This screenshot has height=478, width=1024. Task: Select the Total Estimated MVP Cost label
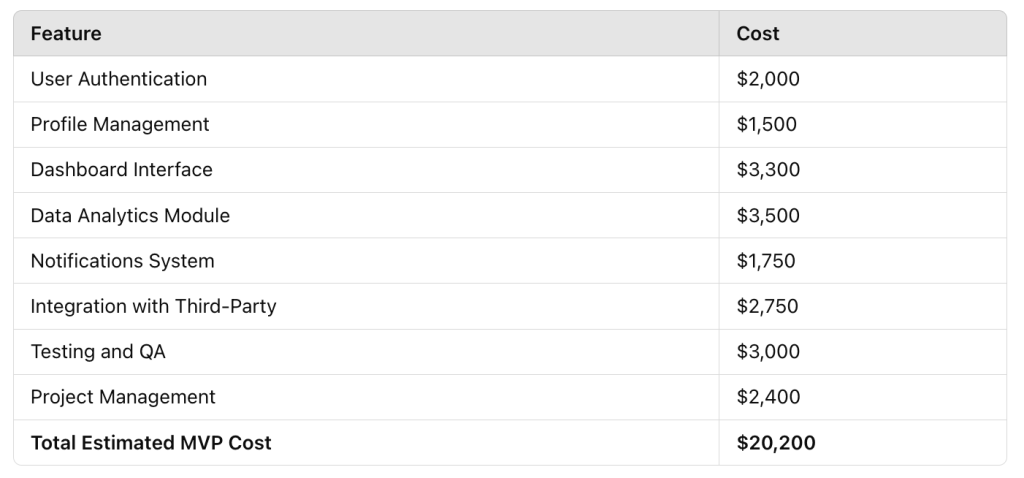151,443
